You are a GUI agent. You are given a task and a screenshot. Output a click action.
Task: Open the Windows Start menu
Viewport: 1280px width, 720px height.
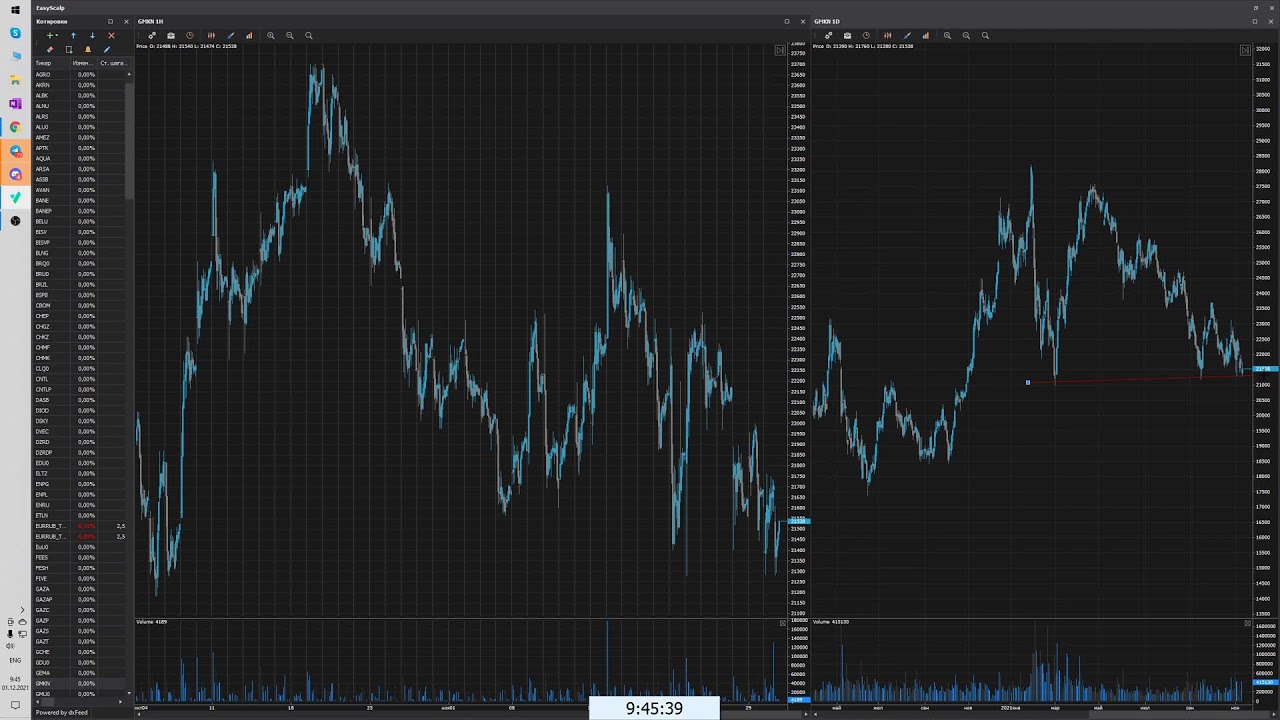tap(15, 9)
